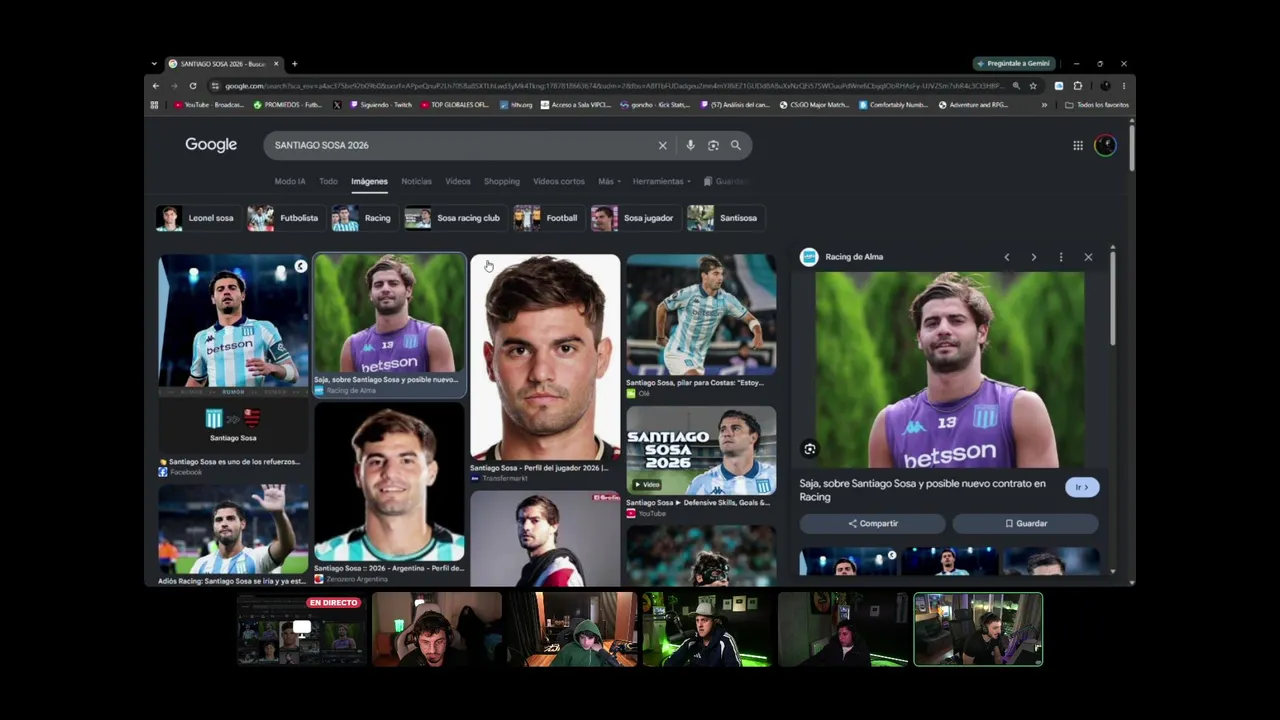
Task: Open the bookmarks bar apps grid icon
Action: (154, 105)
